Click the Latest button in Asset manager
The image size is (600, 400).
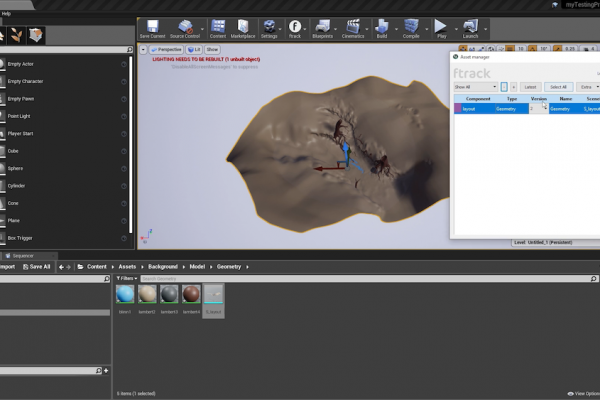click(x=530, y=87)
